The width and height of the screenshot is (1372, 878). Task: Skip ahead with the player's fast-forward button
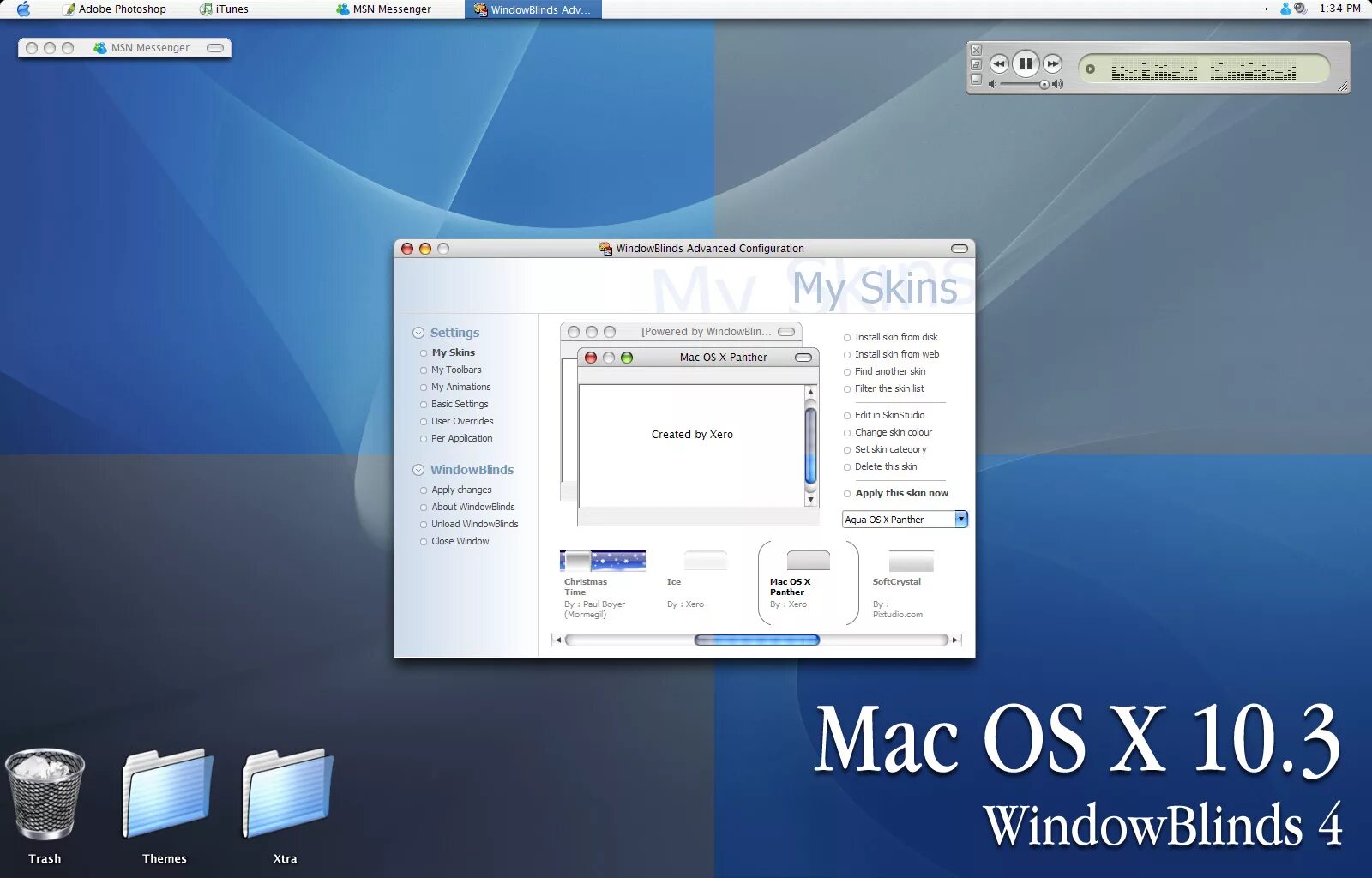(1053, 64)
